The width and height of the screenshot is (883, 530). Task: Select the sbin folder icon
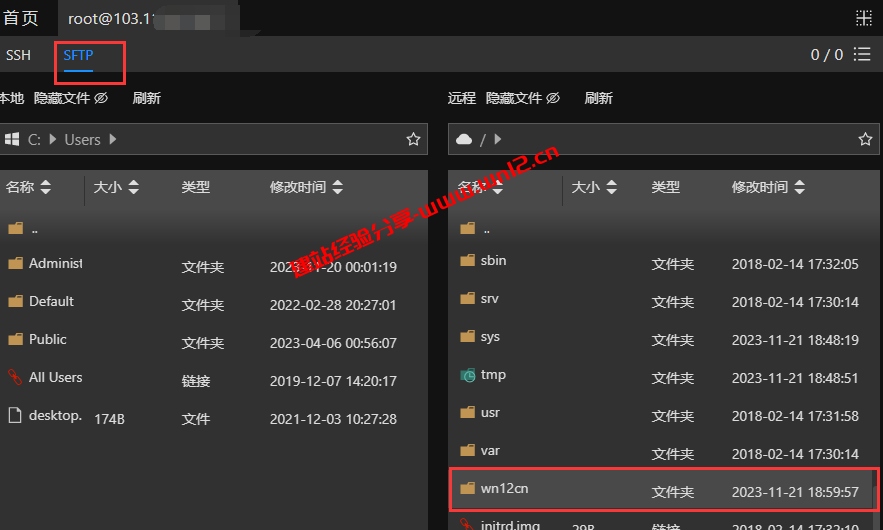pyautogui.click(x=467, y=260)
